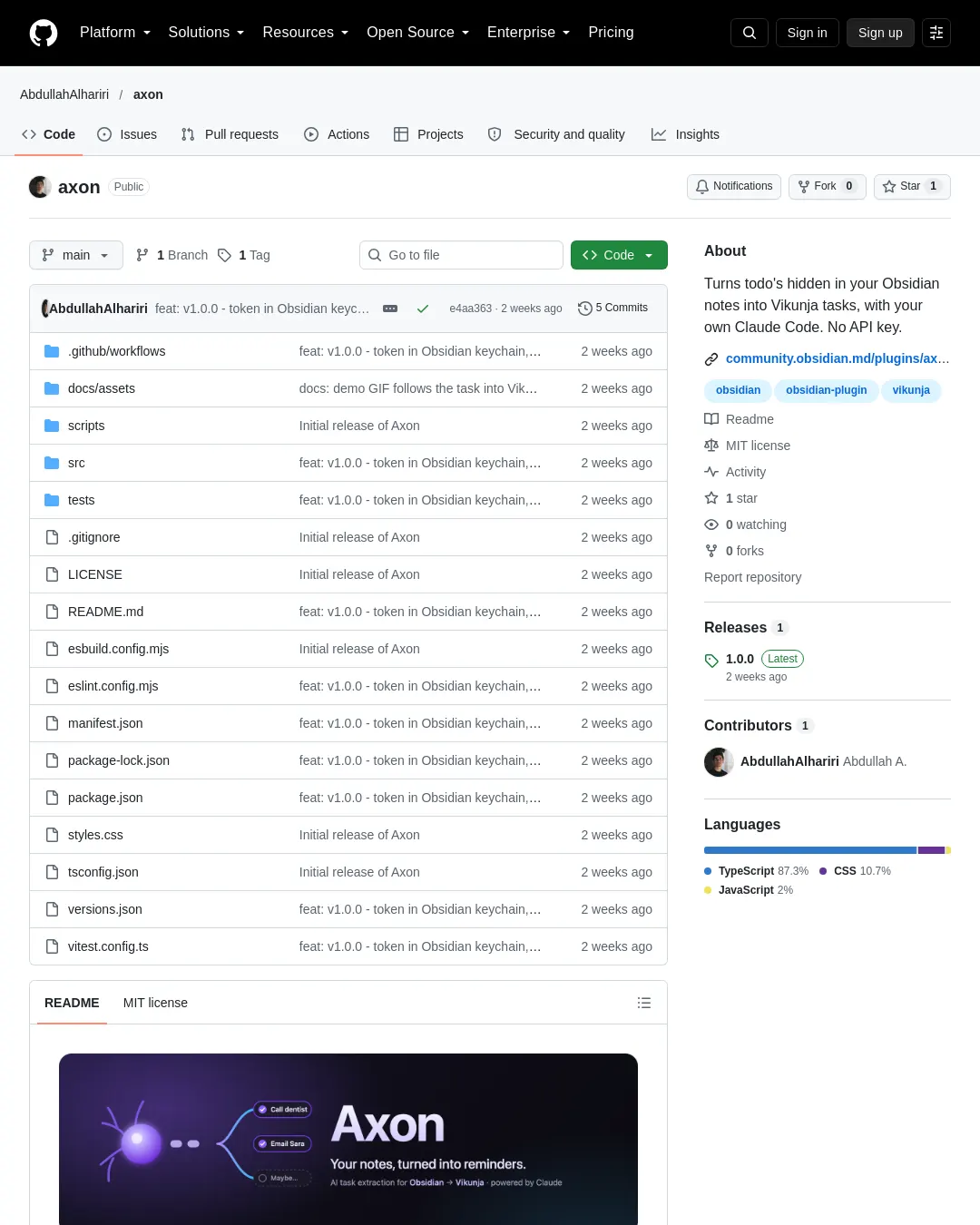
Task: Expand the Enterprise menu
Action: (x=528, y=33)
